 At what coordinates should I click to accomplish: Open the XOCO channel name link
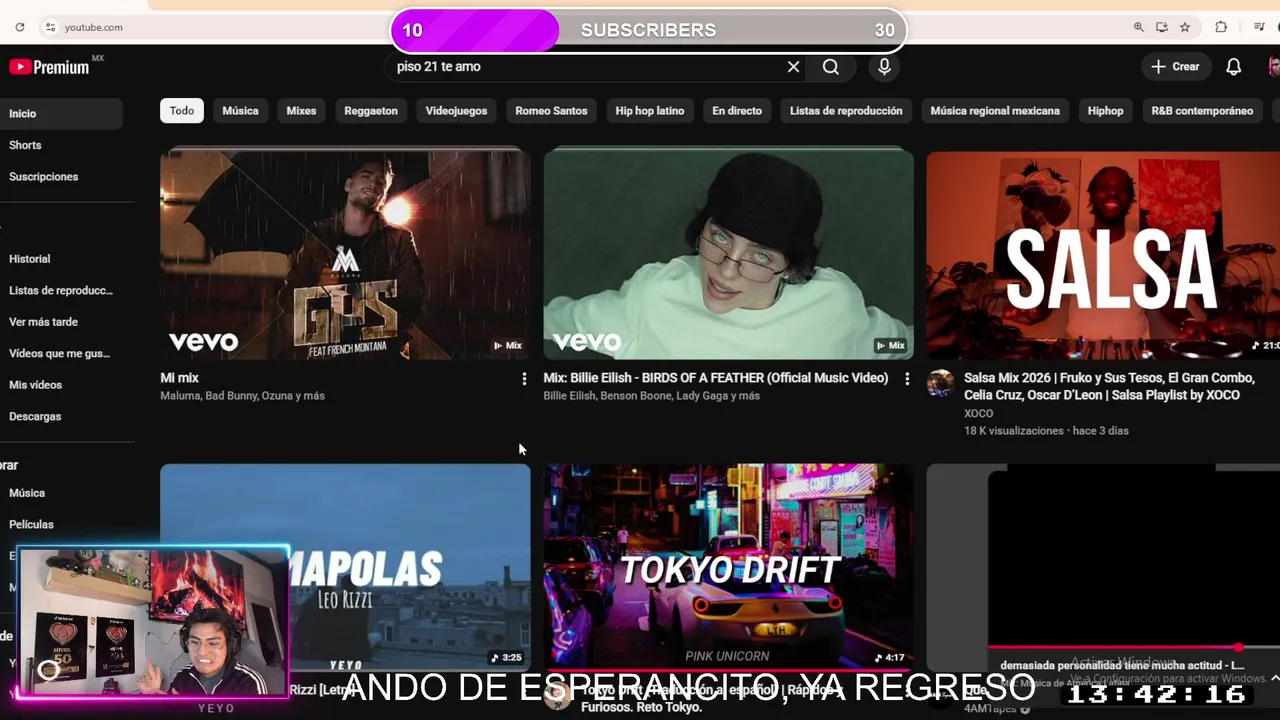click(979, 413)
